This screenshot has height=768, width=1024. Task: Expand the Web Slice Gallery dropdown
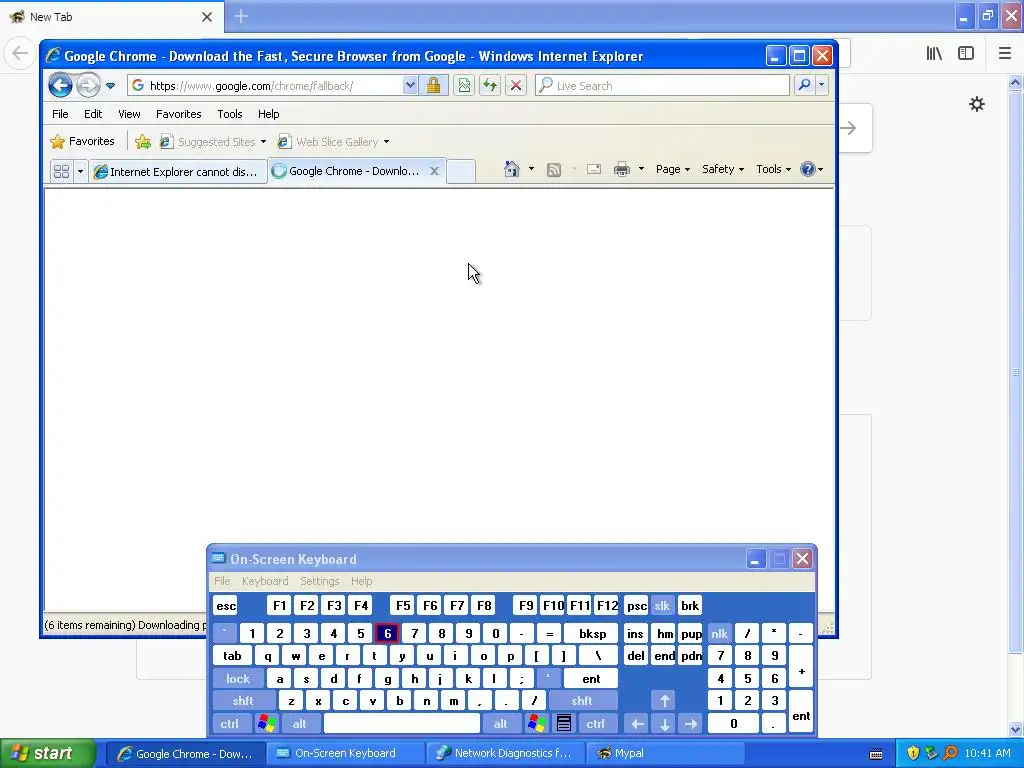[x=386, y=142]
